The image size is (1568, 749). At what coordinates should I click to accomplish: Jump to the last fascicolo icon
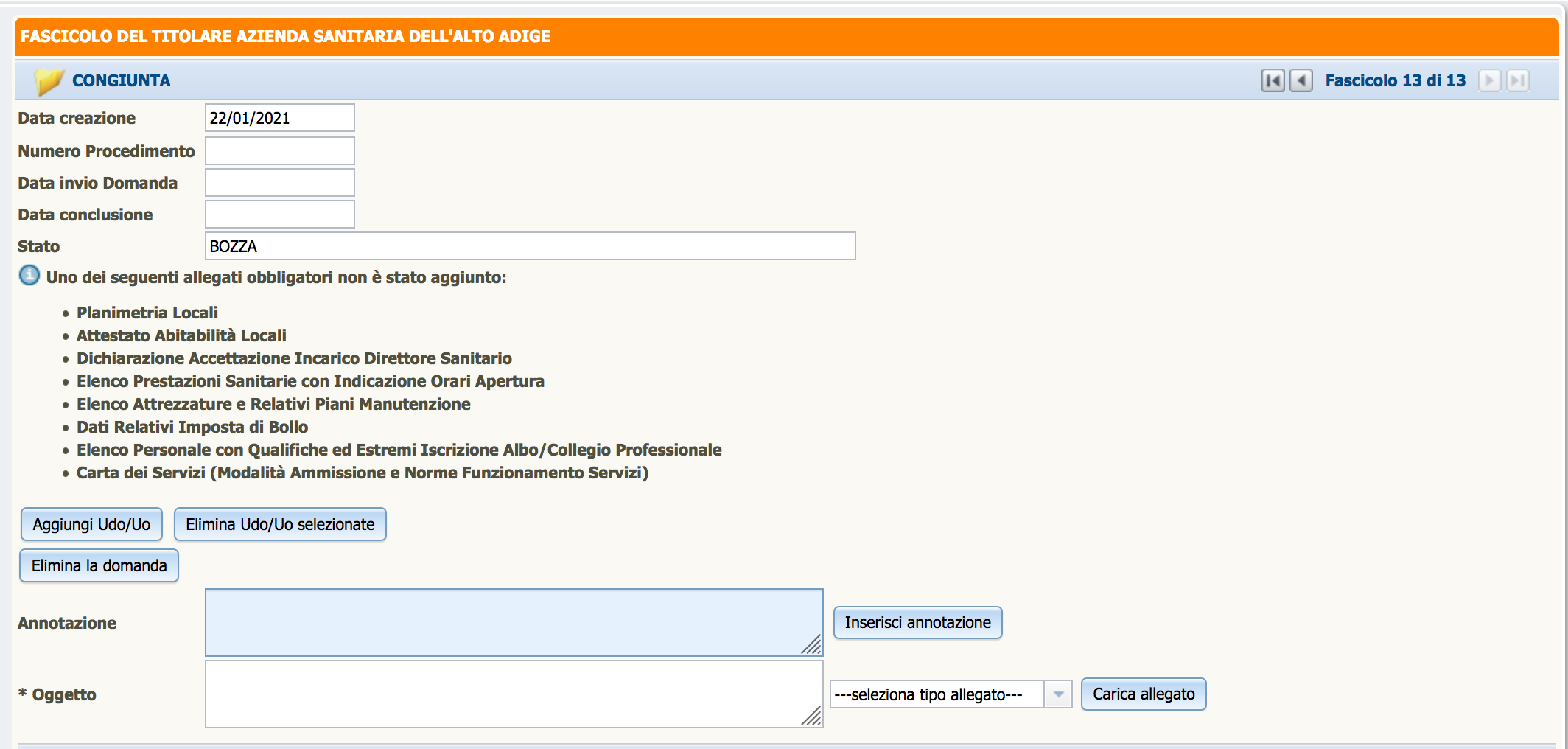click(x=1517, y=80)
